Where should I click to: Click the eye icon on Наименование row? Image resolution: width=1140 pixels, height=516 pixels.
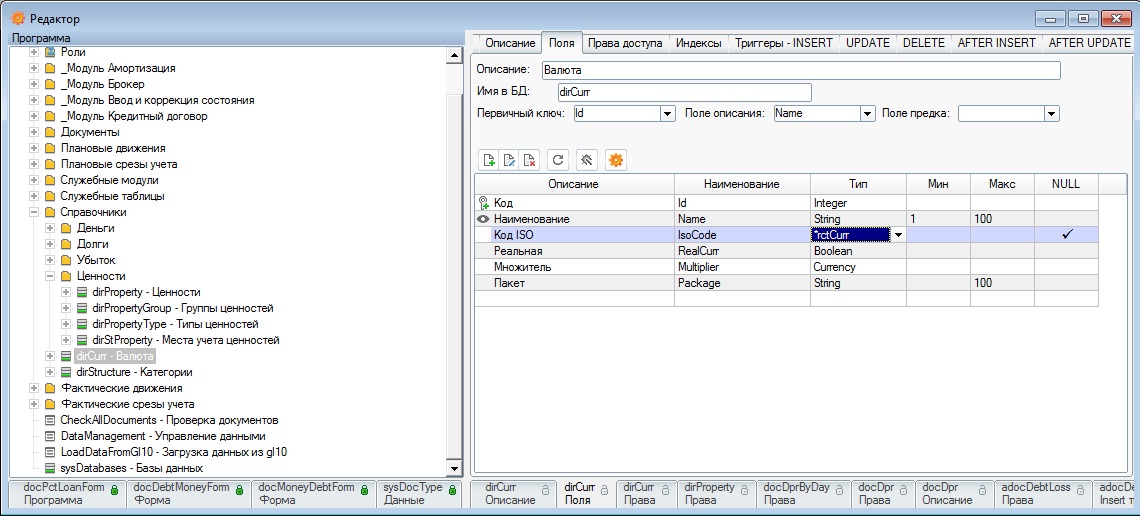point(484,219)
